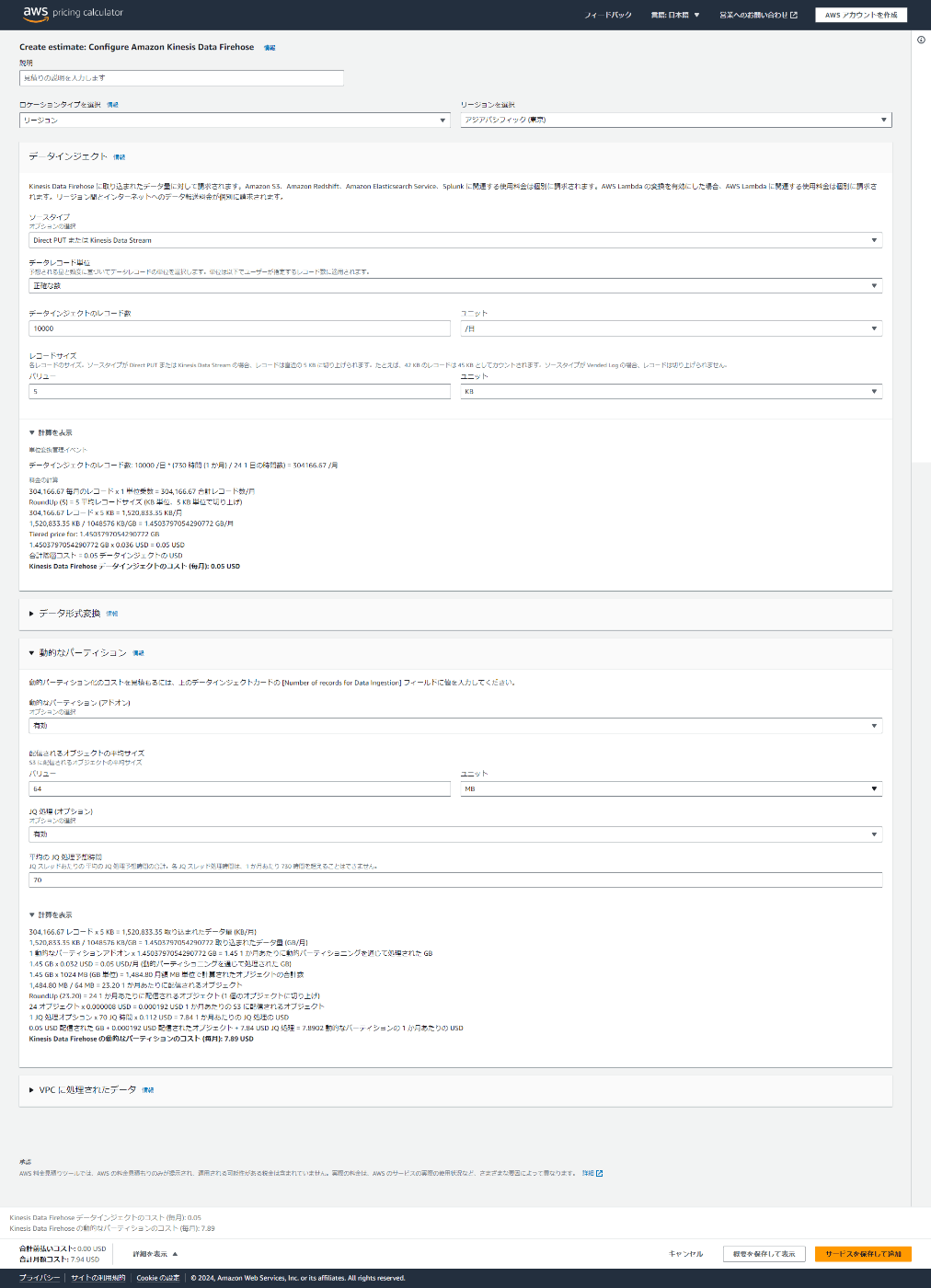Expand the データ形式変換 section
Viewport: 931px width, 1288px height.
(x=64, y=614)
